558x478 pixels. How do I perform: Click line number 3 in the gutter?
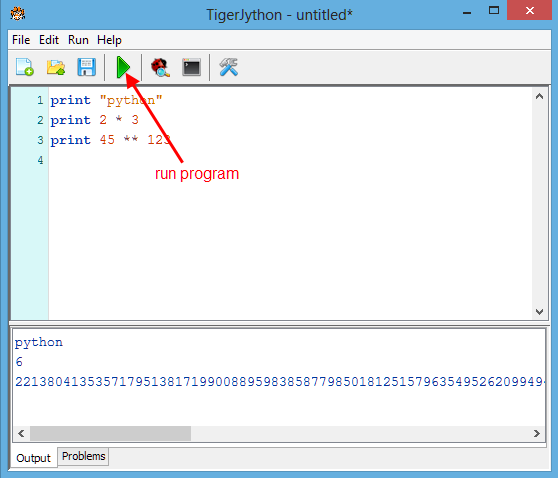pos(40,140)
